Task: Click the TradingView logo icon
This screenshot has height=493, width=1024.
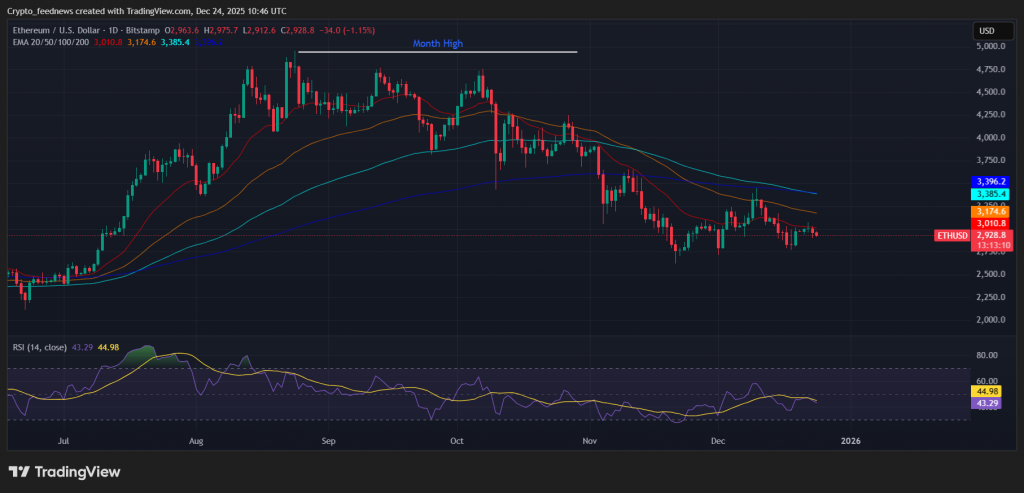Action: 21,472
